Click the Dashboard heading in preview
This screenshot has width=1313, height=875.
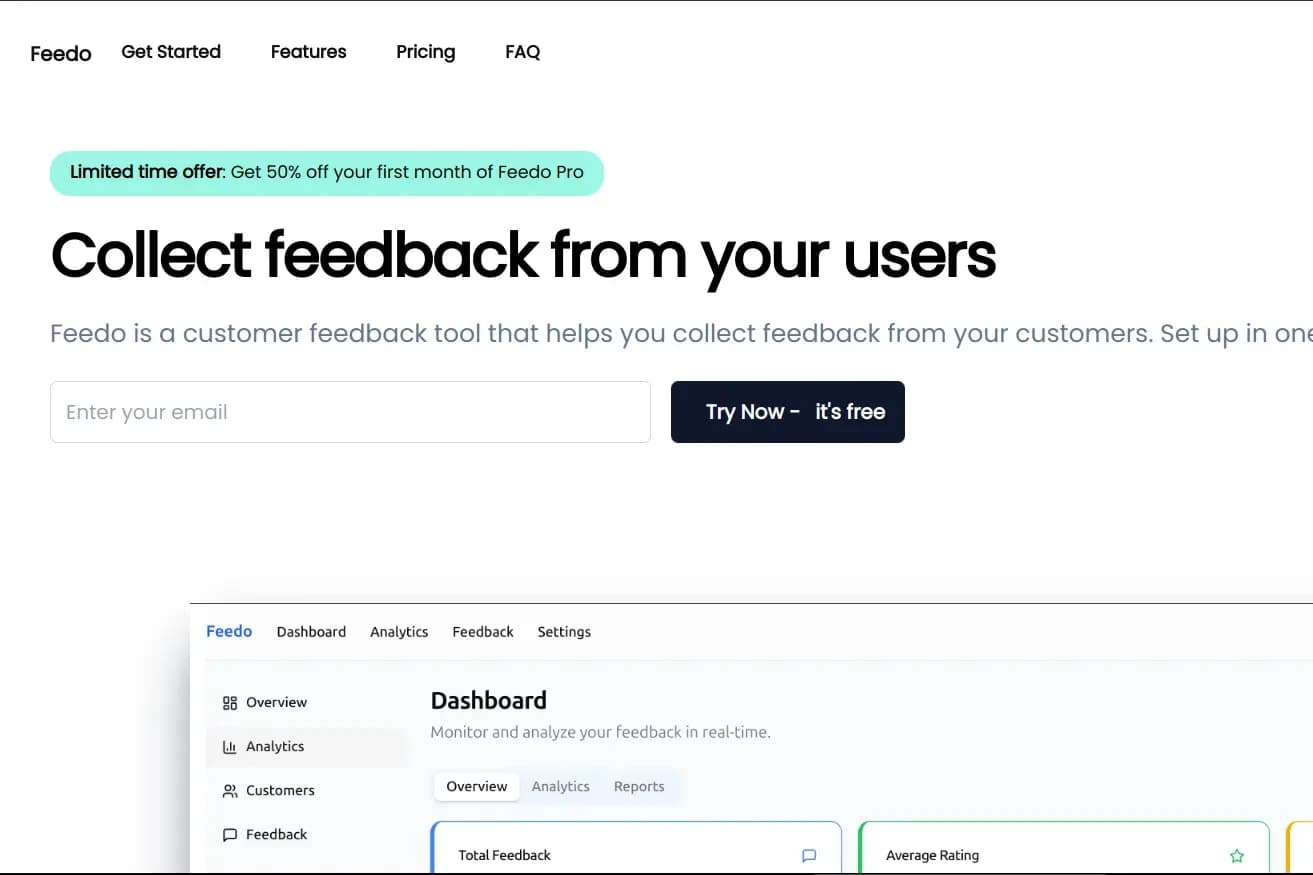point(489,701)
